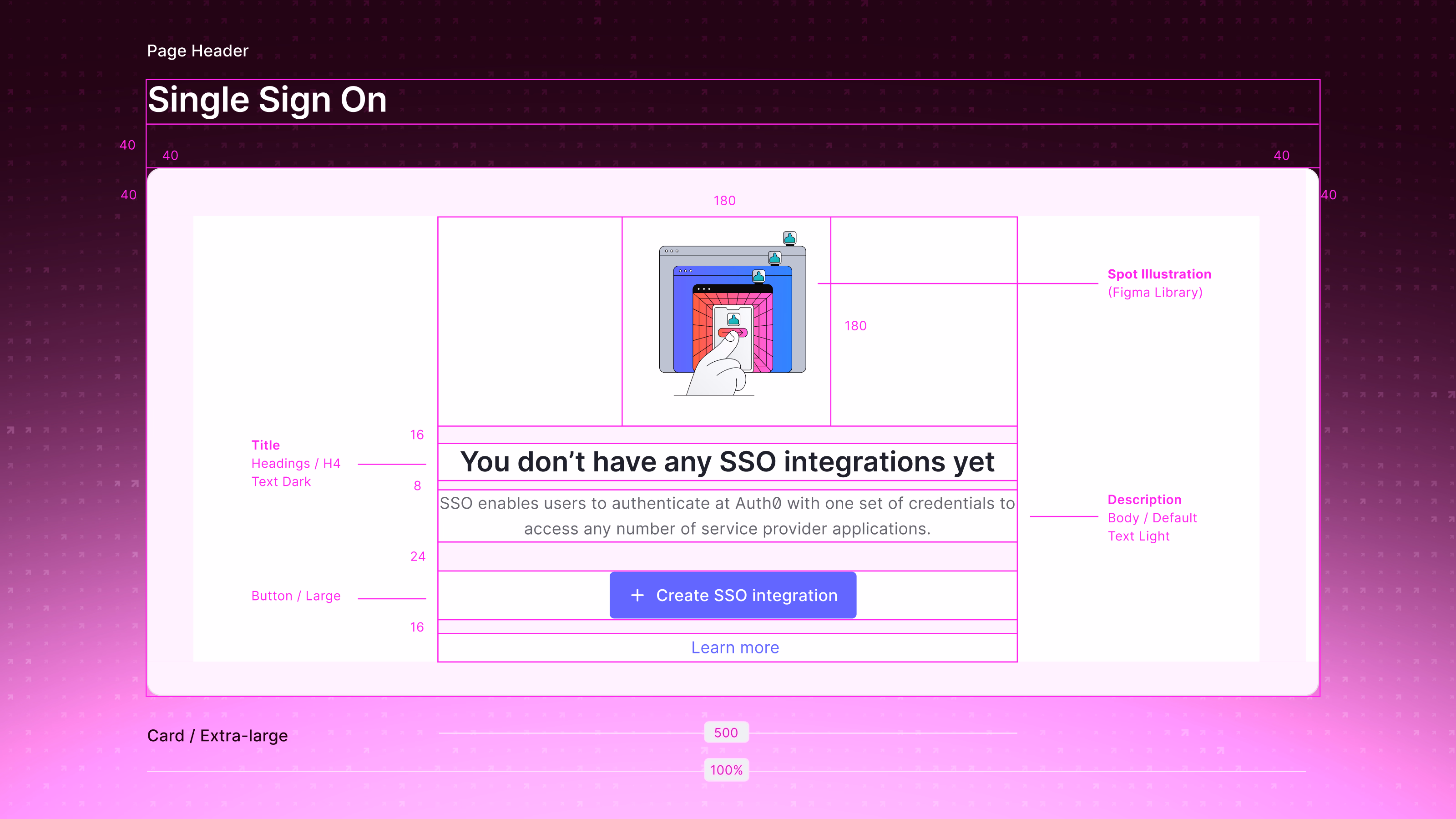Click the 100% width badge

[726, 770]
